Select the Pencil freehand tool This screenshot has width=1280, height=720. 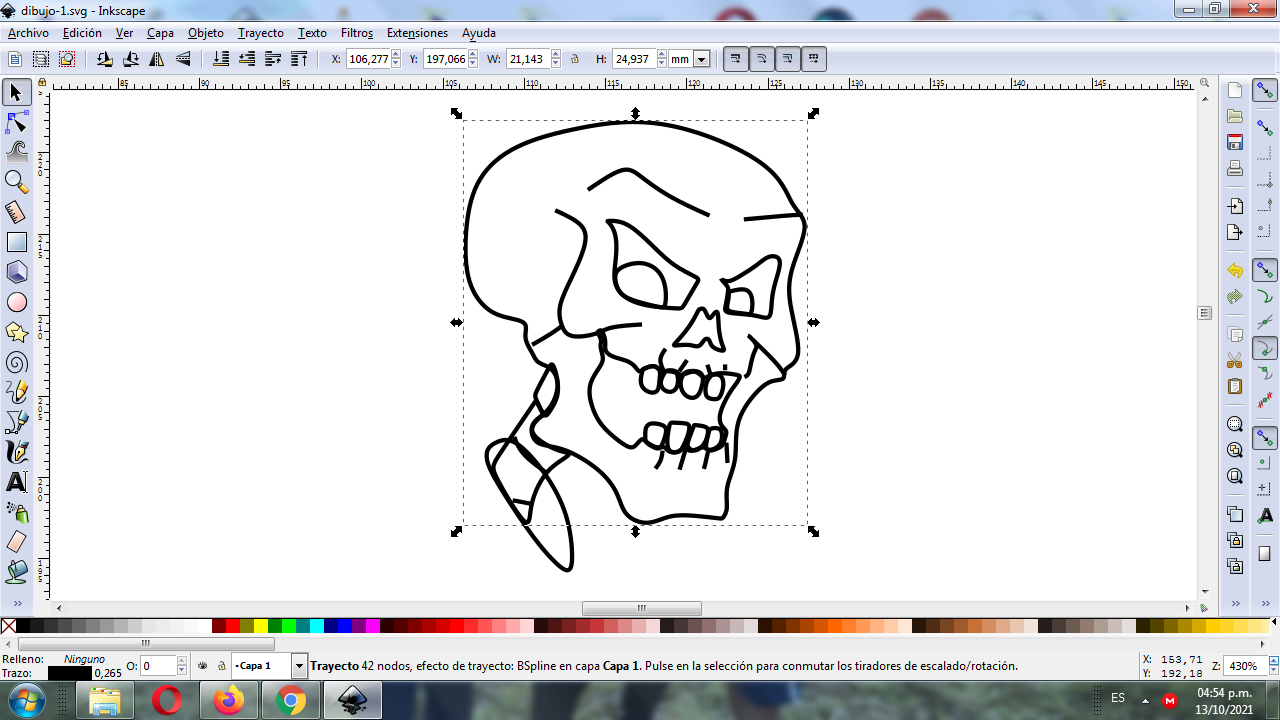[x=16, y=392]
